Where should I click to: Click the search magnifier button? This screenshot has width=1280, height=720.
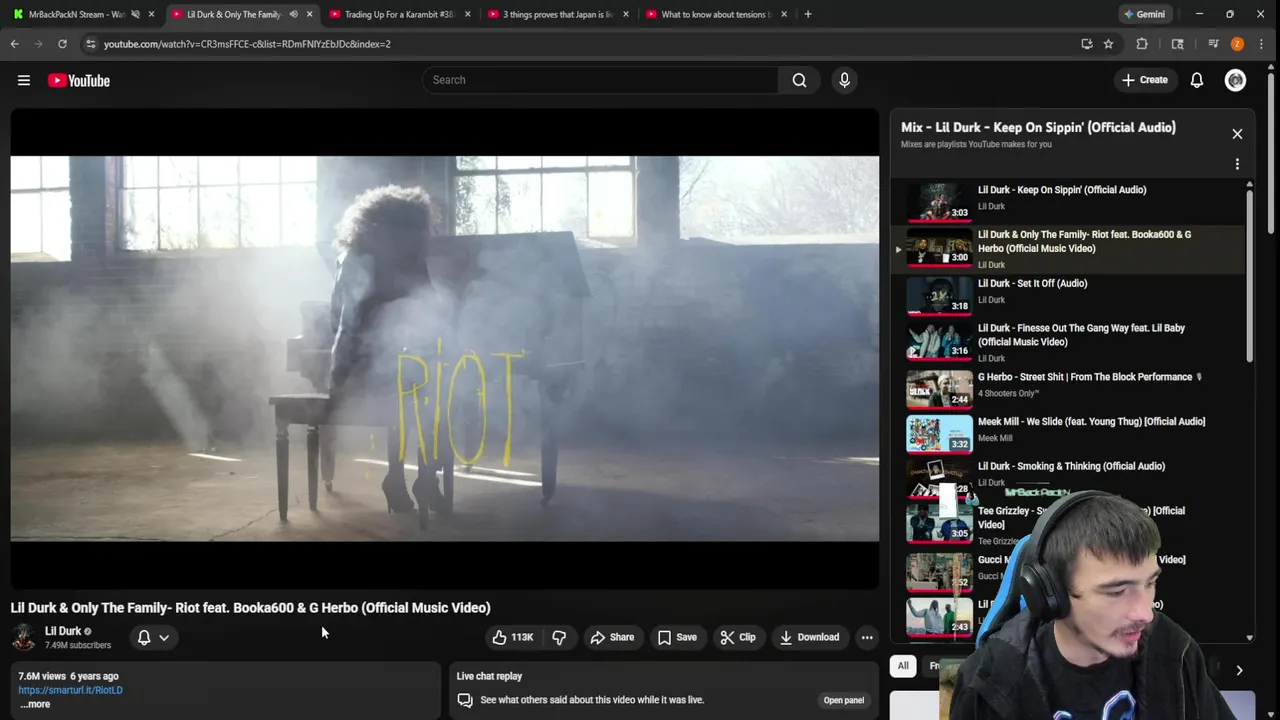[799, 80]
